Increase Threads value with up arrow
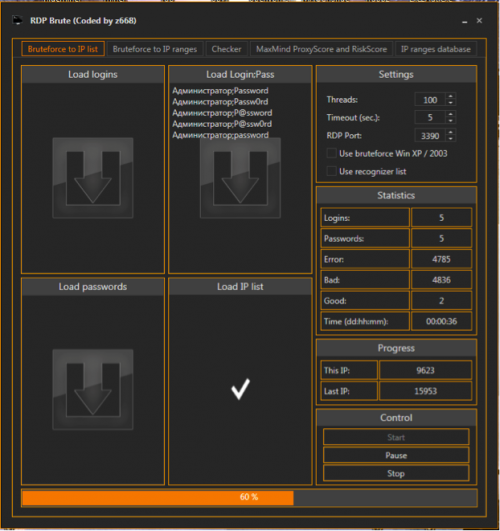Screen dimensions: 500x531 pyautogui.click(x=451, y=97)
